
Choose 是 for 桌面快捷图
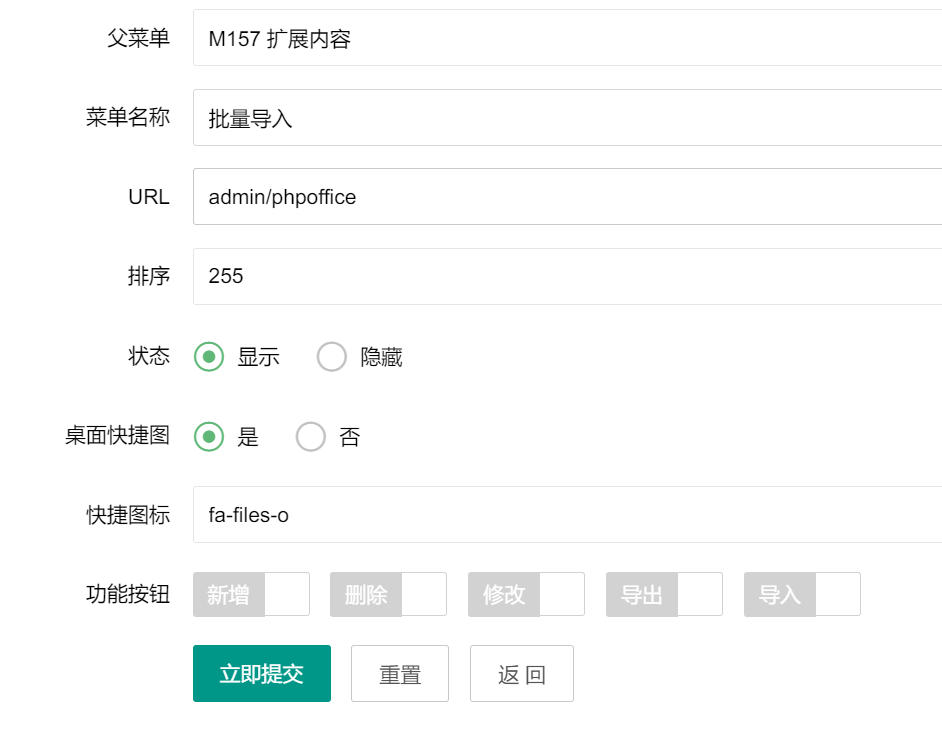[x=209, y=437]
